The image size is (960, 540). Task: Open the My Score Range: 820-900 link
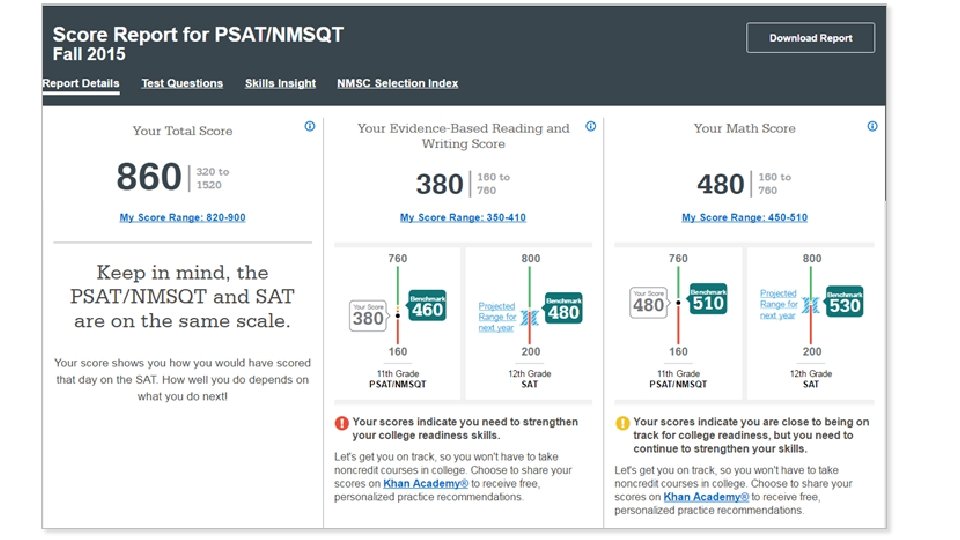coord(182,217)
